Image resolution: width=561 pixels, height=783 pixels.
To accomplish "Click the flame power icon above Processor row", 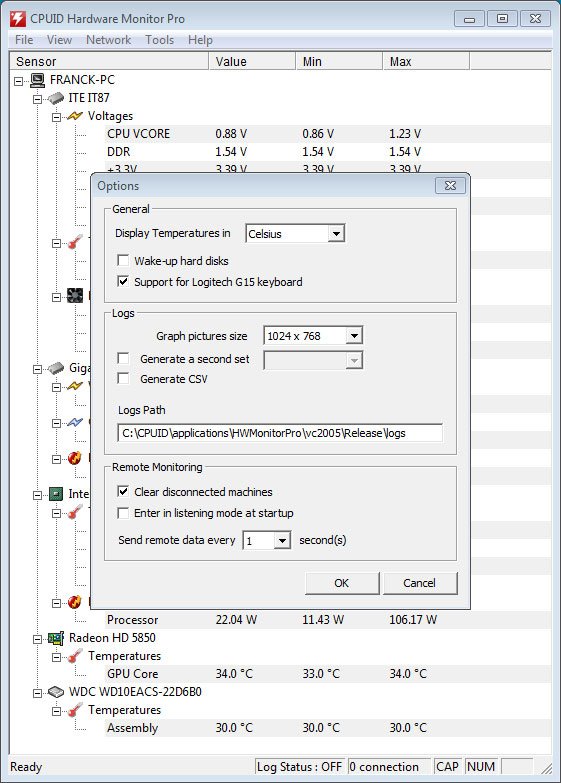I will (75, 602).
